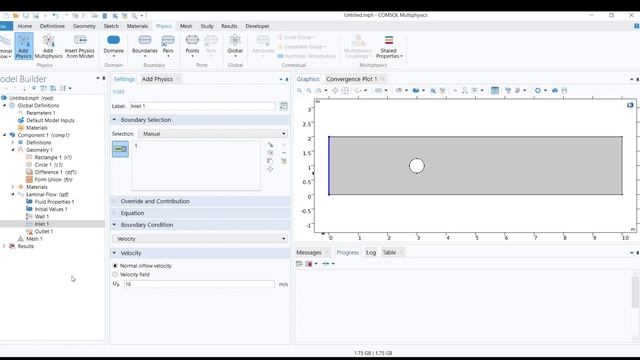Click the Add Physics ribbon button
640x360 pixels.
click(x=23, y=46)
